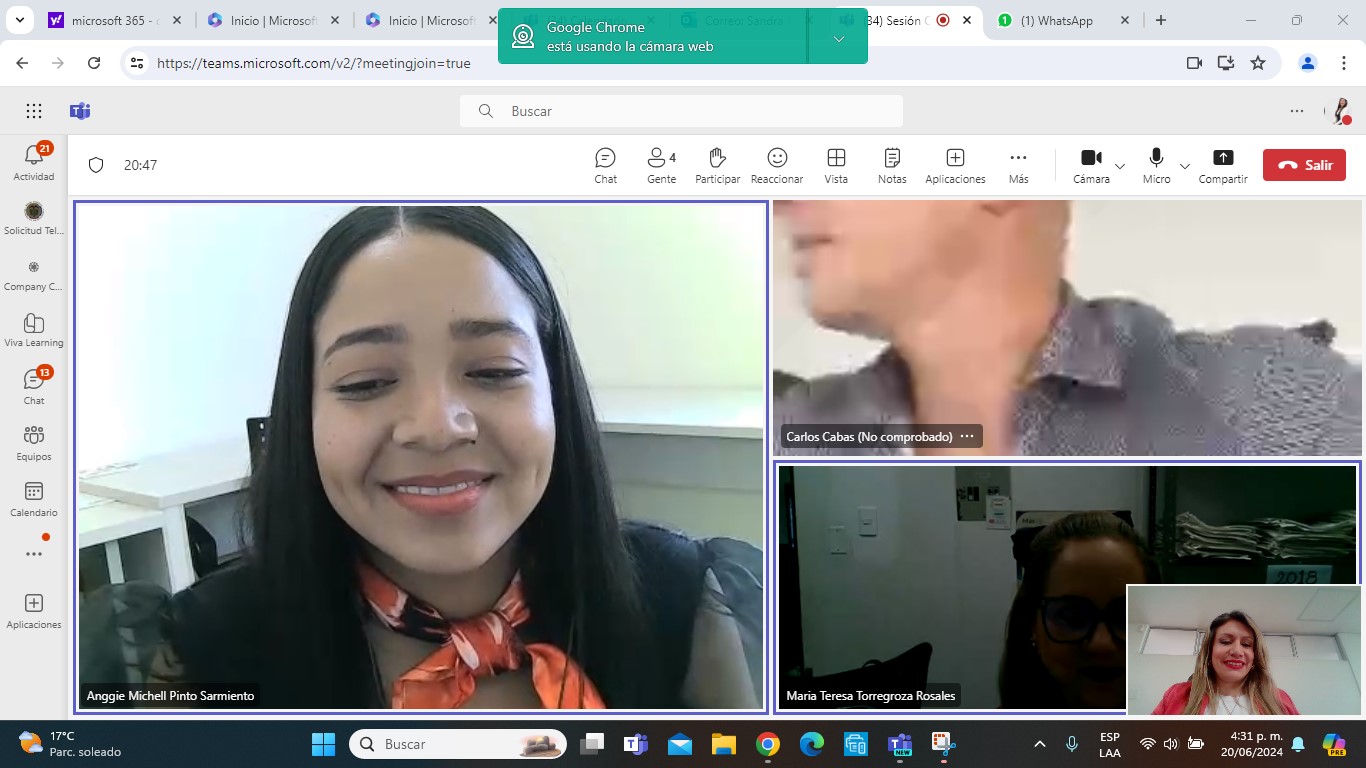Open Teams settings ellipsis near profile
The height and width of the screenshot is (768, 1366).
coord(1297,111)
